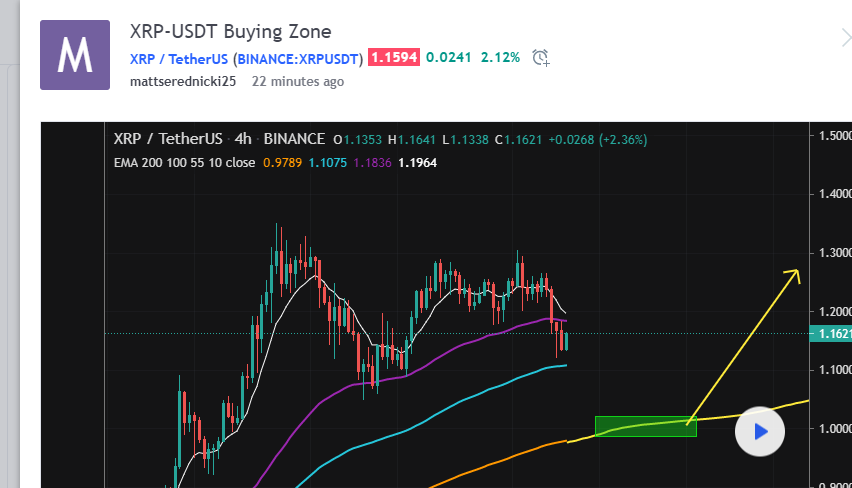Open mattserednicki25 author profile
The width and height of the screenshot is (852, 488).
[185, 81]
